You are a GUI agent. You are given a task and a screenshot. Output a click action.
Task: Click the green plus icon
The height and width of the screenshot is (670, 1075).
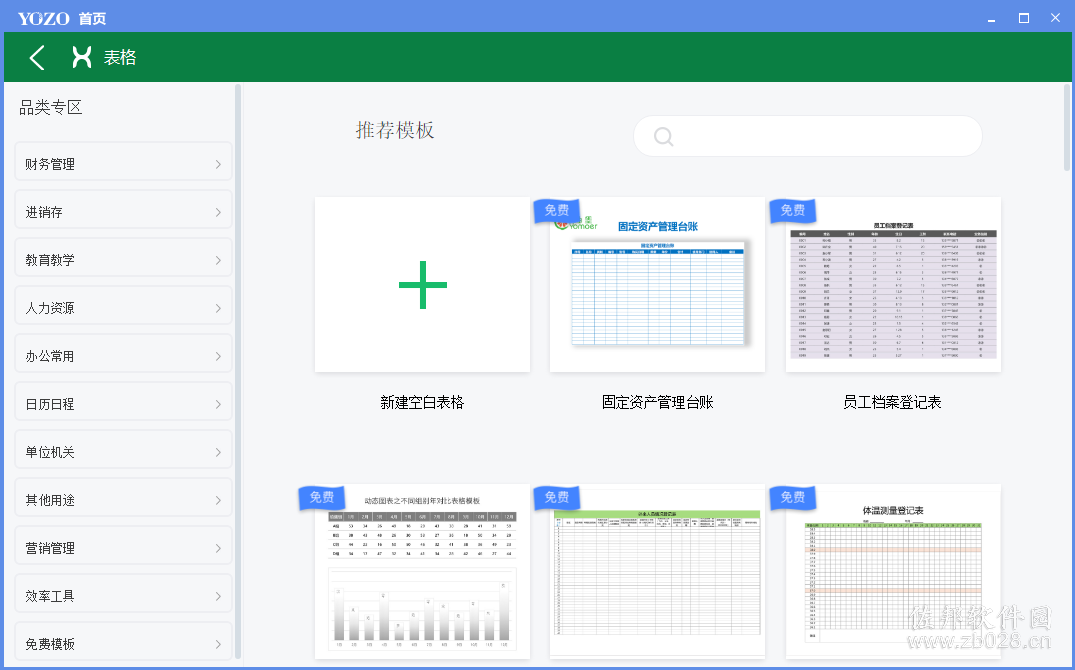tap(422, 285)
